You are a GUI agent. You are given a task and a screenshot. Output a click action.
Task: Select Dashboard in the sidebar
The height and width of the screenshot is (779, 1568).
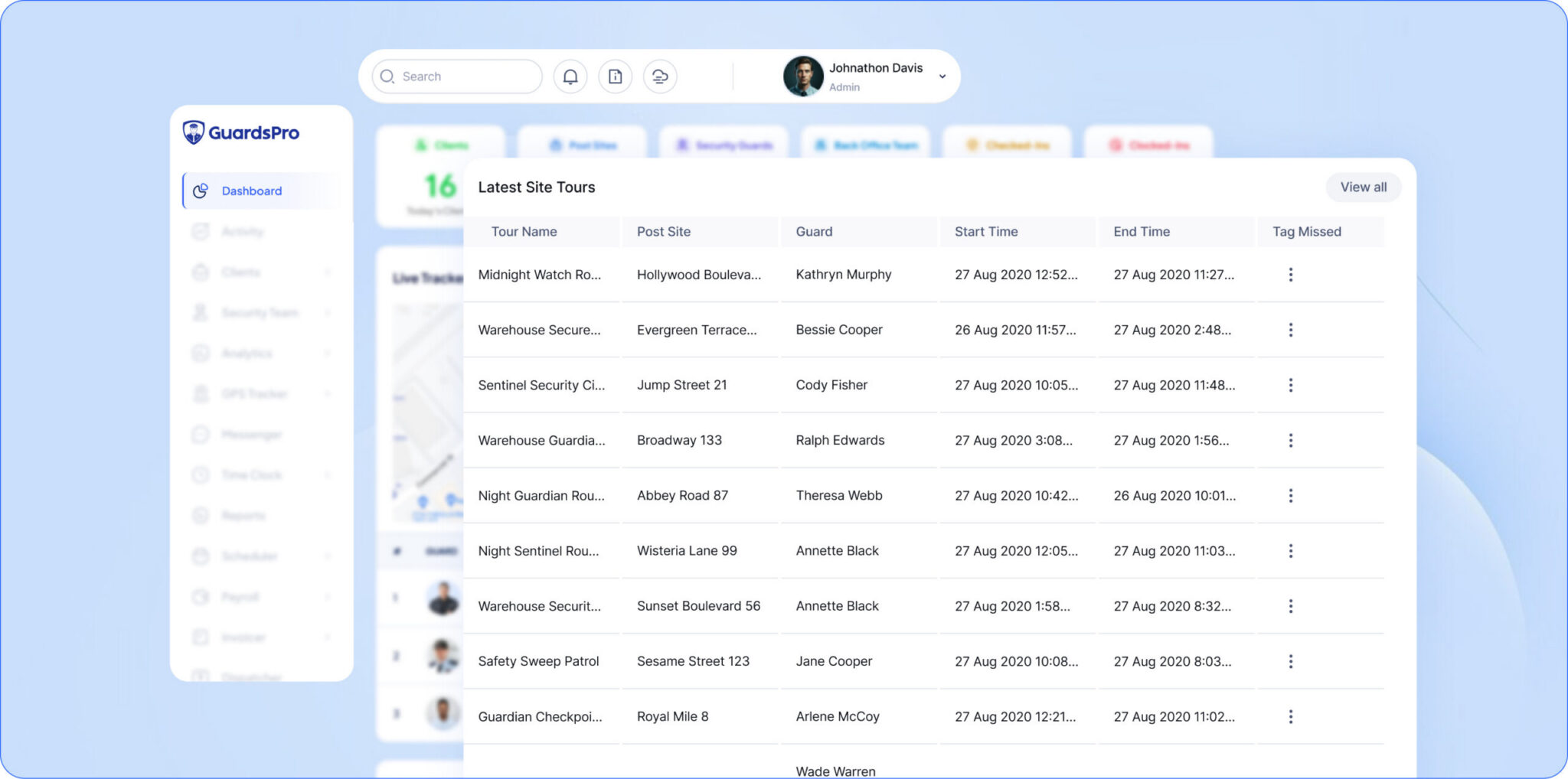[251, 191]
